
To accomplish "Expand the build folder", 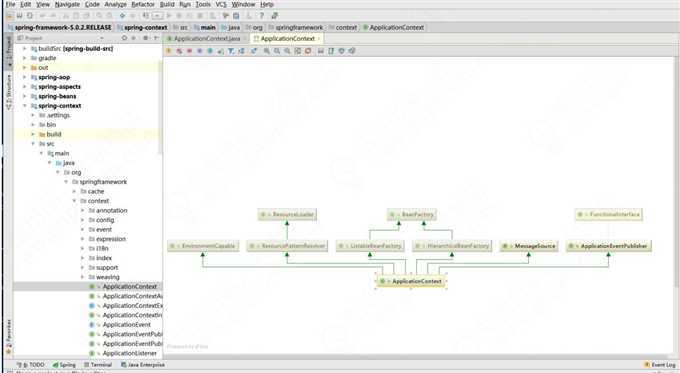I will [33, 134].
